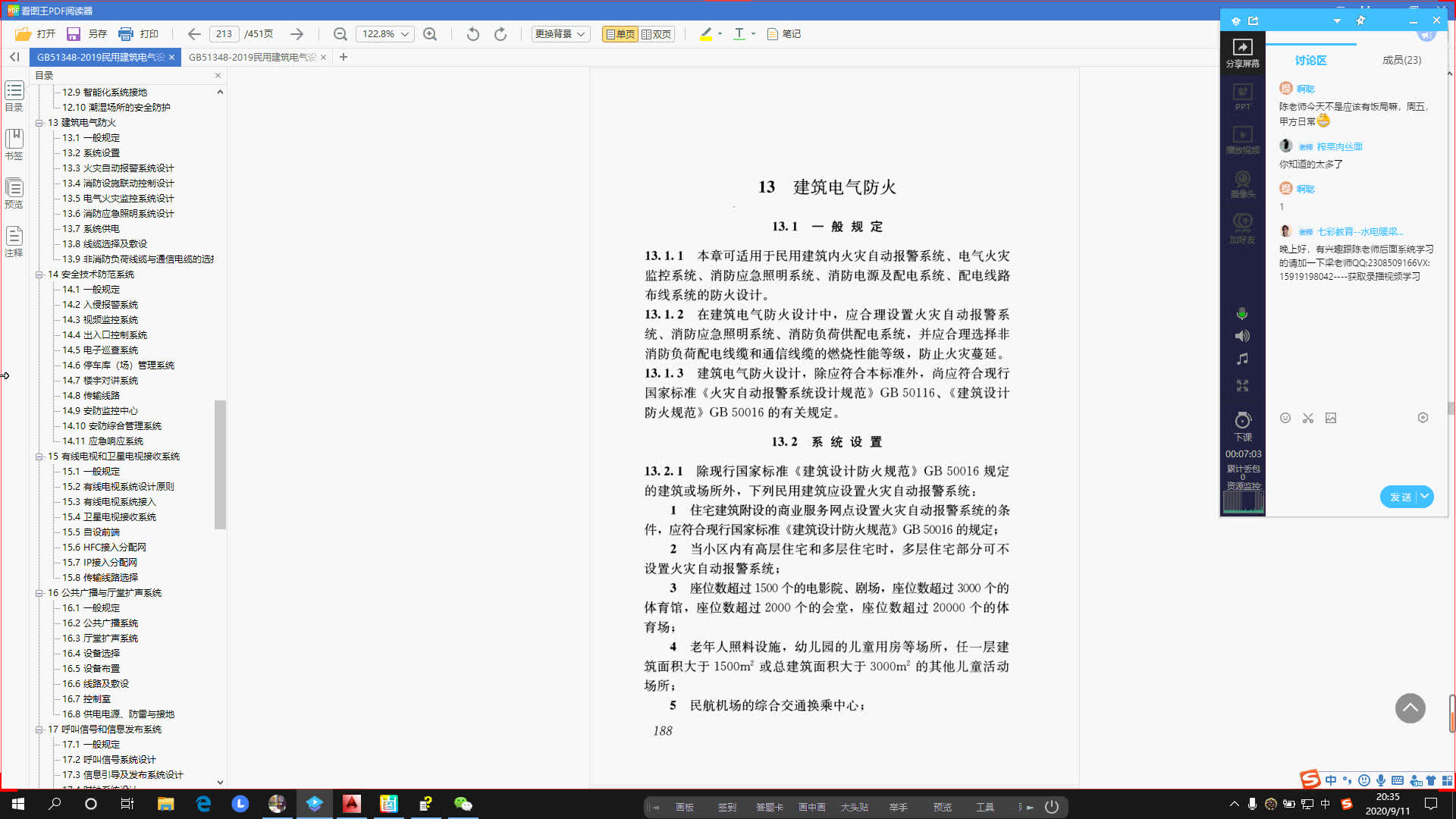Toggle fullscreen expand icon in classroom panel

point(1242,386)
